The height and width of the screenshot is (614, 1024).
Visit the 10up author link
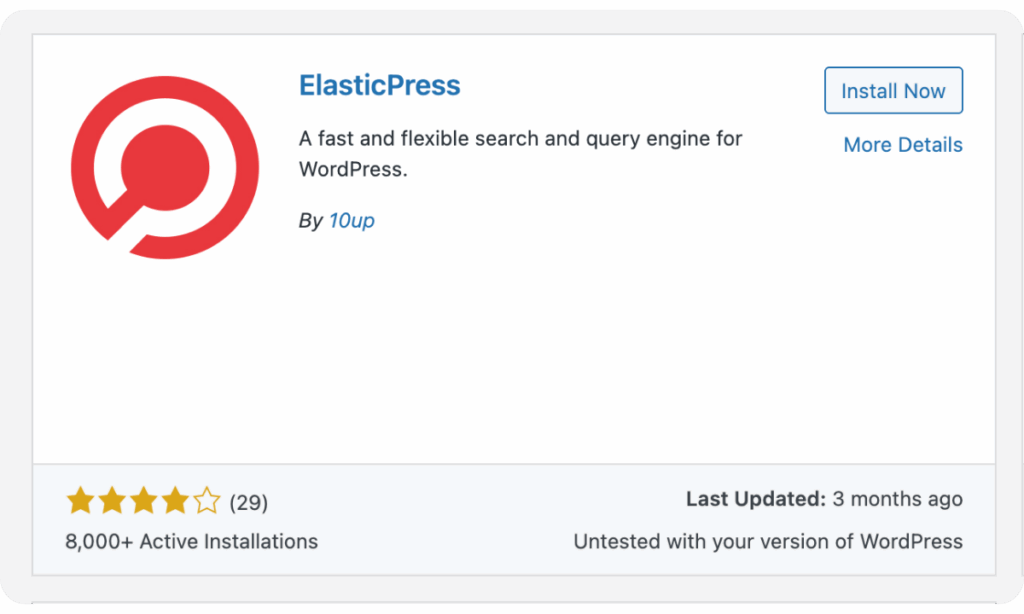[351, 220]
